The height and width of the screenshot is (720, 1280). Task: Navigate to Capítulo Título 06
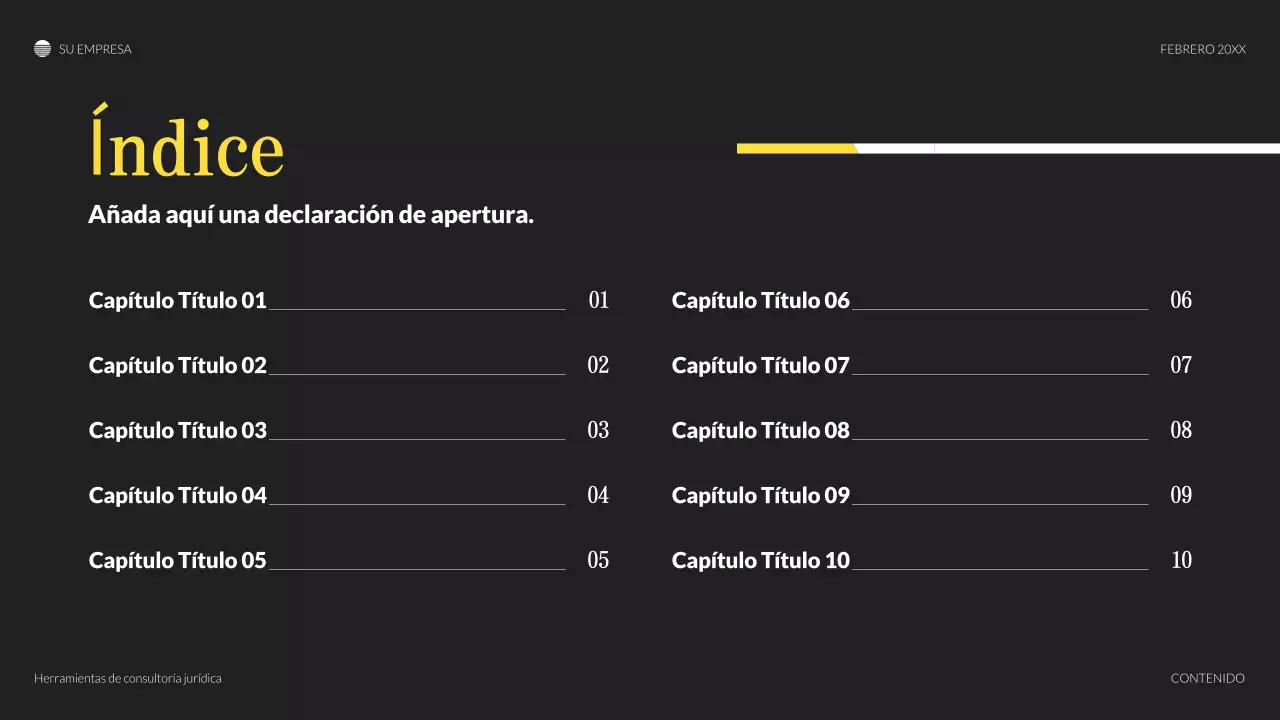click(x=760, y=300)
